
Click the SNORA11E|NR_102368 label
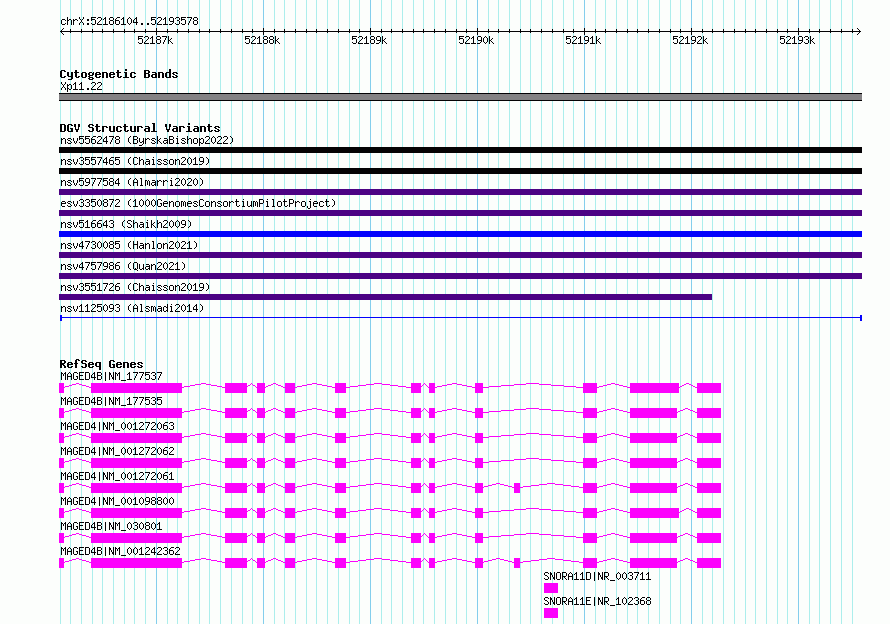(x=597, y=601)
